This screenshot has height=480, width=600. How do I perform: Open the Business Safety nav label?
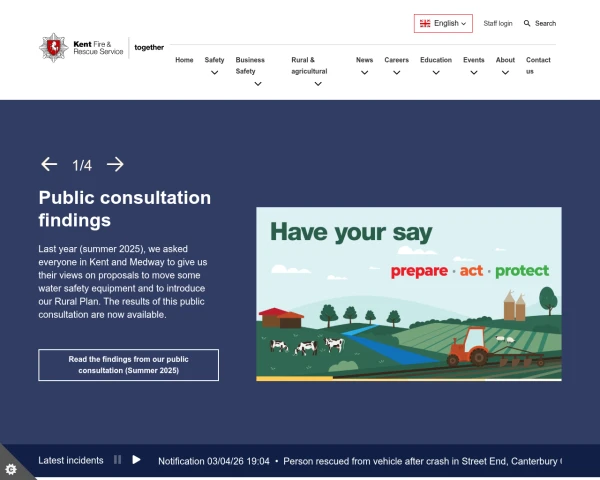point(250,65)
